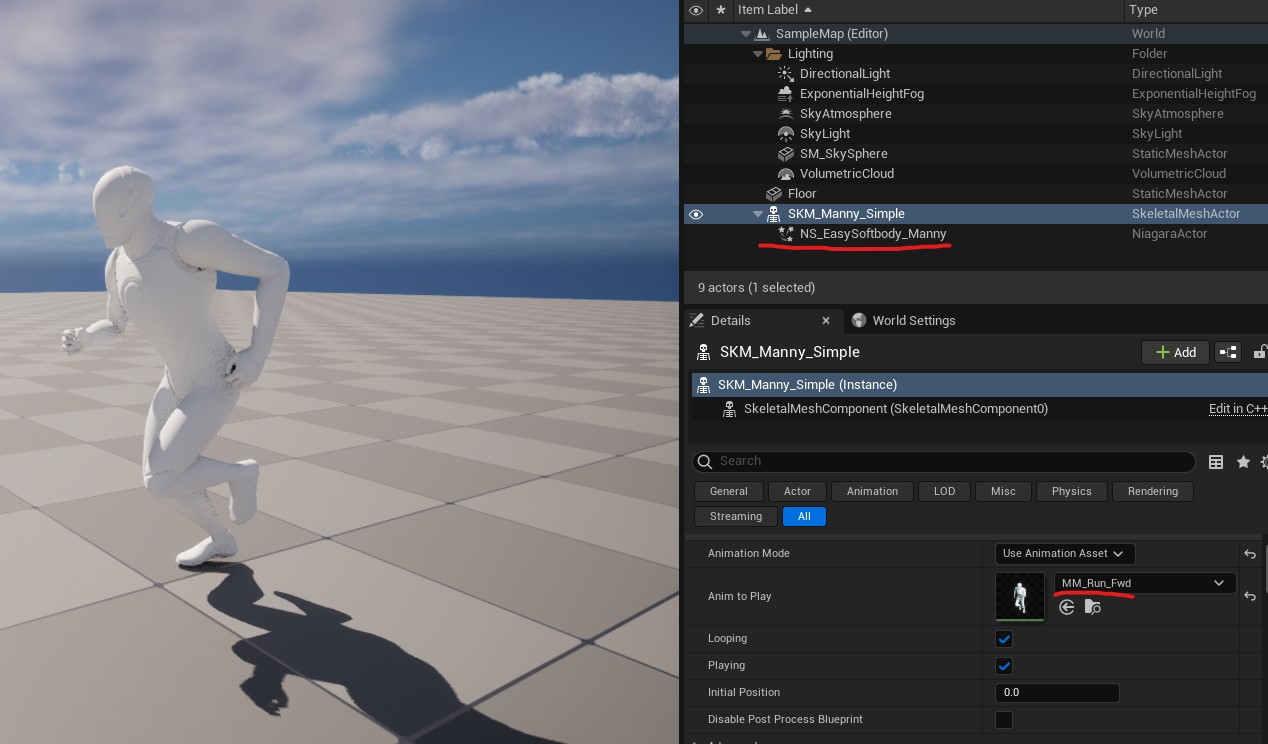Toggle visibility of SKM_Manny_Simple actor

[x=696, y=213]
